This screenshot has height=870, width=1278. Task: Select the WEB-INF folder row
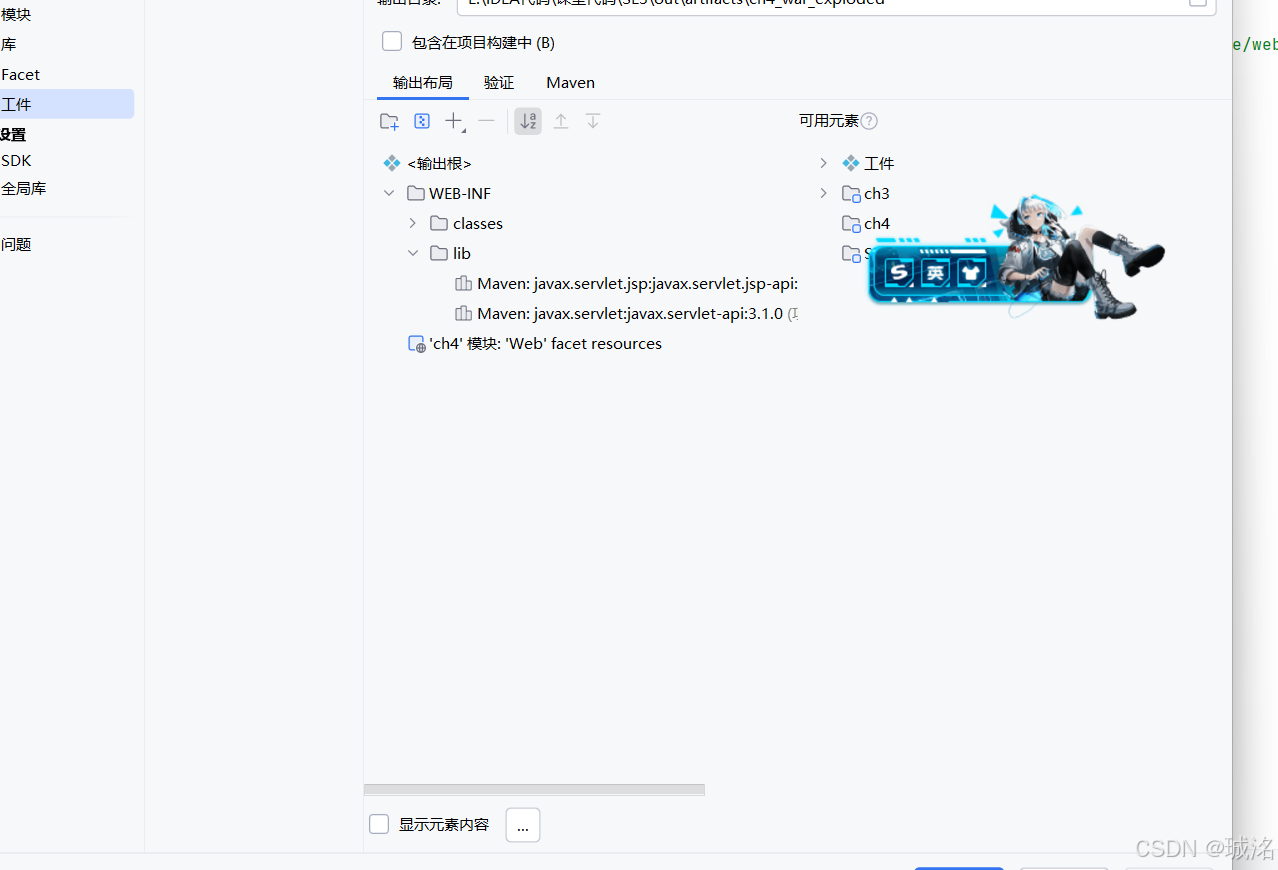tap(449, 193)
